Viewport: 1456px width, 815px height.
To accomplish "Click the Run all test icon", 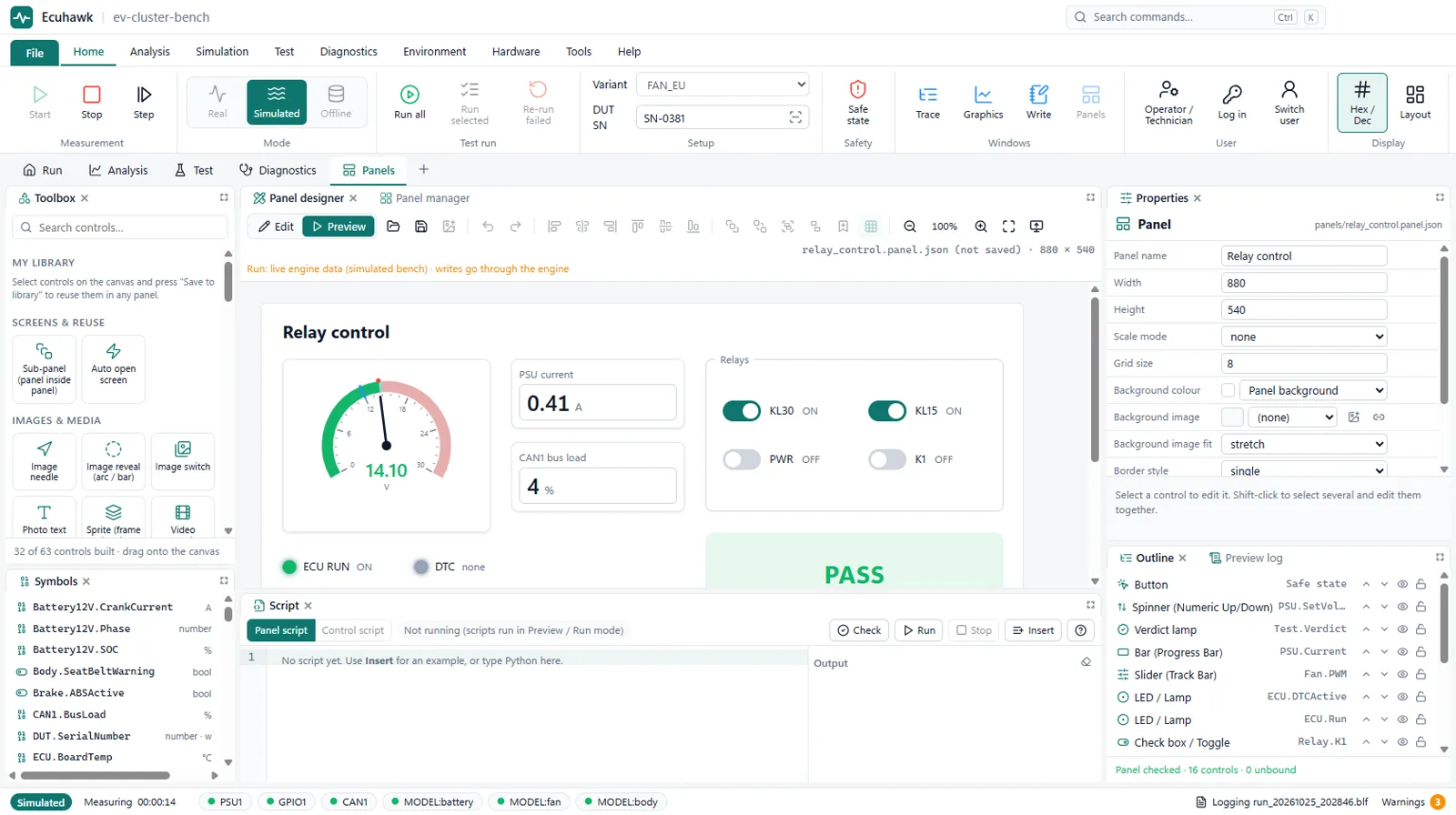I will 409,94.
